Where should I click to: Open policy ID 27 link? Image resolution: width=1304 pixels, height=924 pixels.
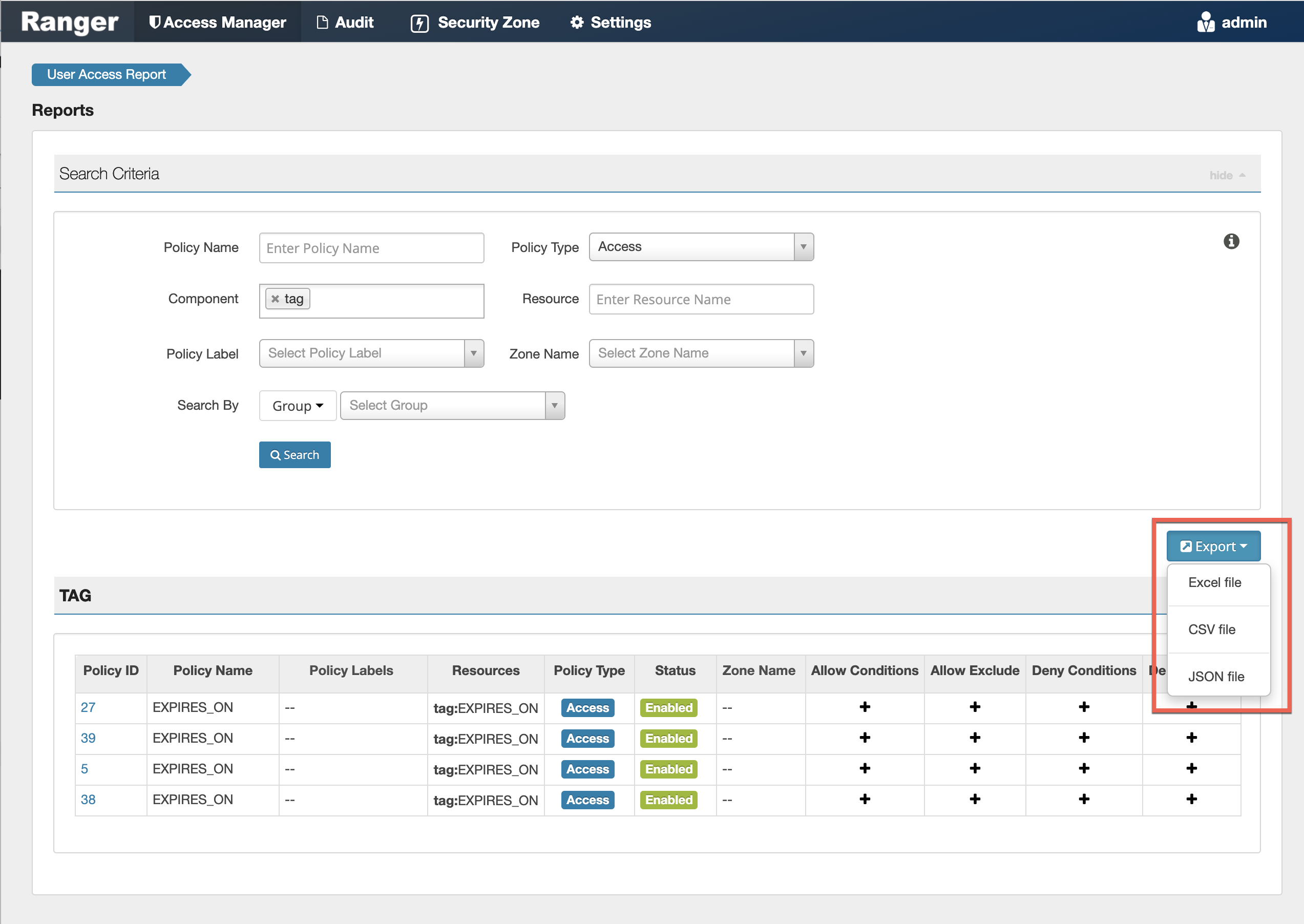click(88, 707)
